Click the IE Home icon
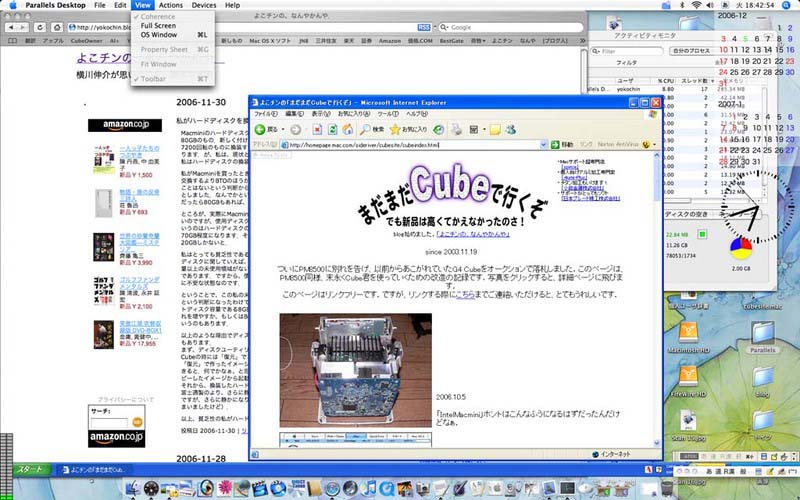The width and height of the screenshot is (800, 500). click(x=348, y=130)
